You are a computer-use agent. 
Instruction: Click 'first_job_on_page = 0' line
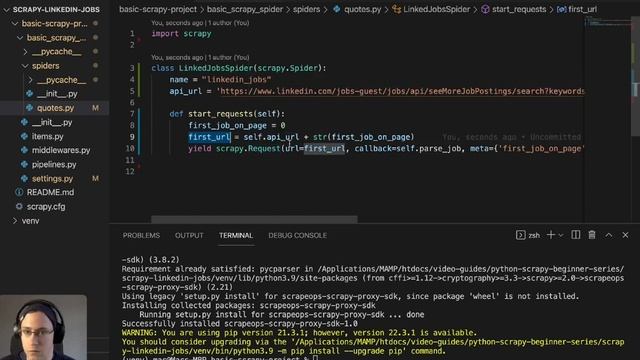coord(237,126)
